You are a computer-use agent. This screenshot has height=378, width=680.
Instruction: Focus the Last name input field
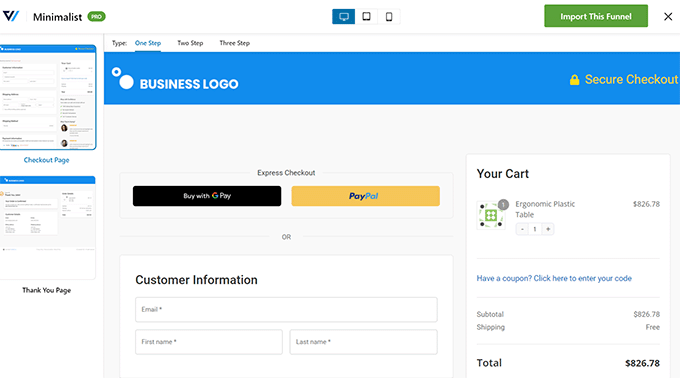pos(363,342)
